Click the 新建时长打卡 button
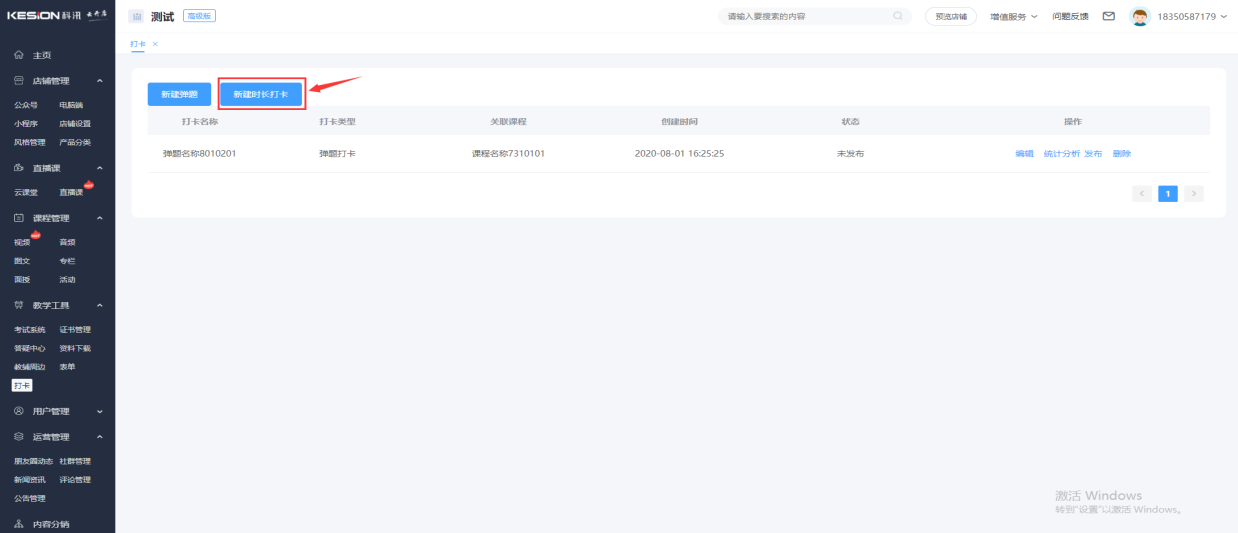Screen dimensions: 1238x533 260,94
